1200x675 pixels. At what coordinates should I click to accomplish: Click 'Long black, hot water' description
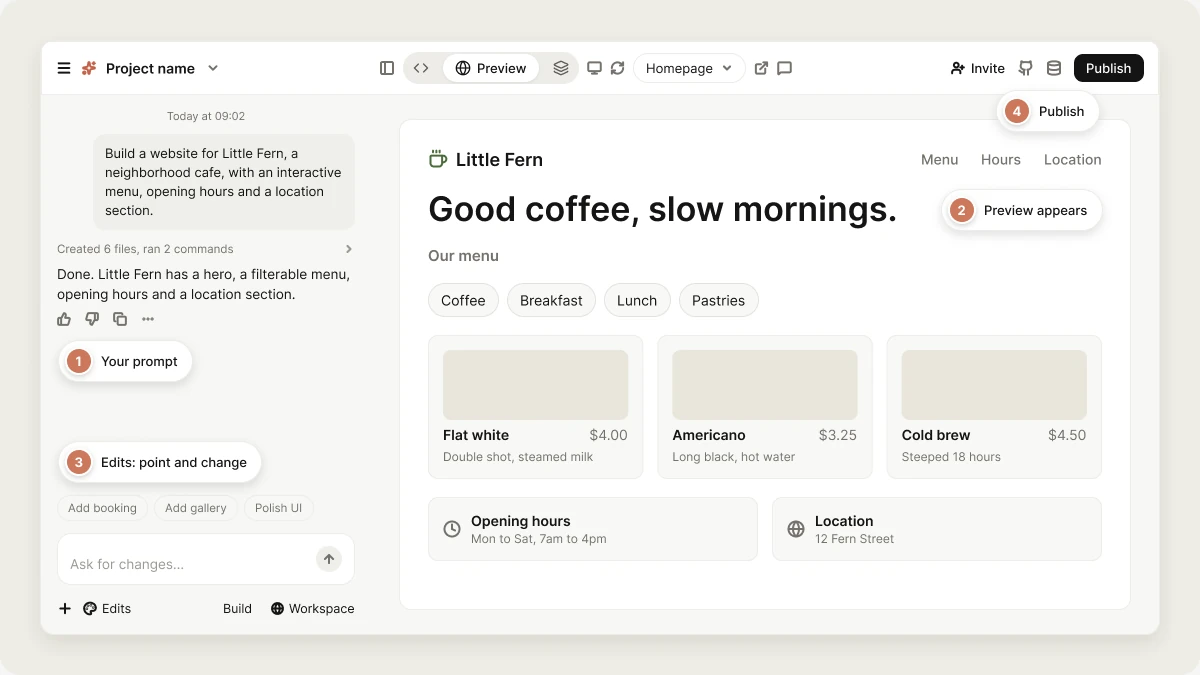[734, 457]
